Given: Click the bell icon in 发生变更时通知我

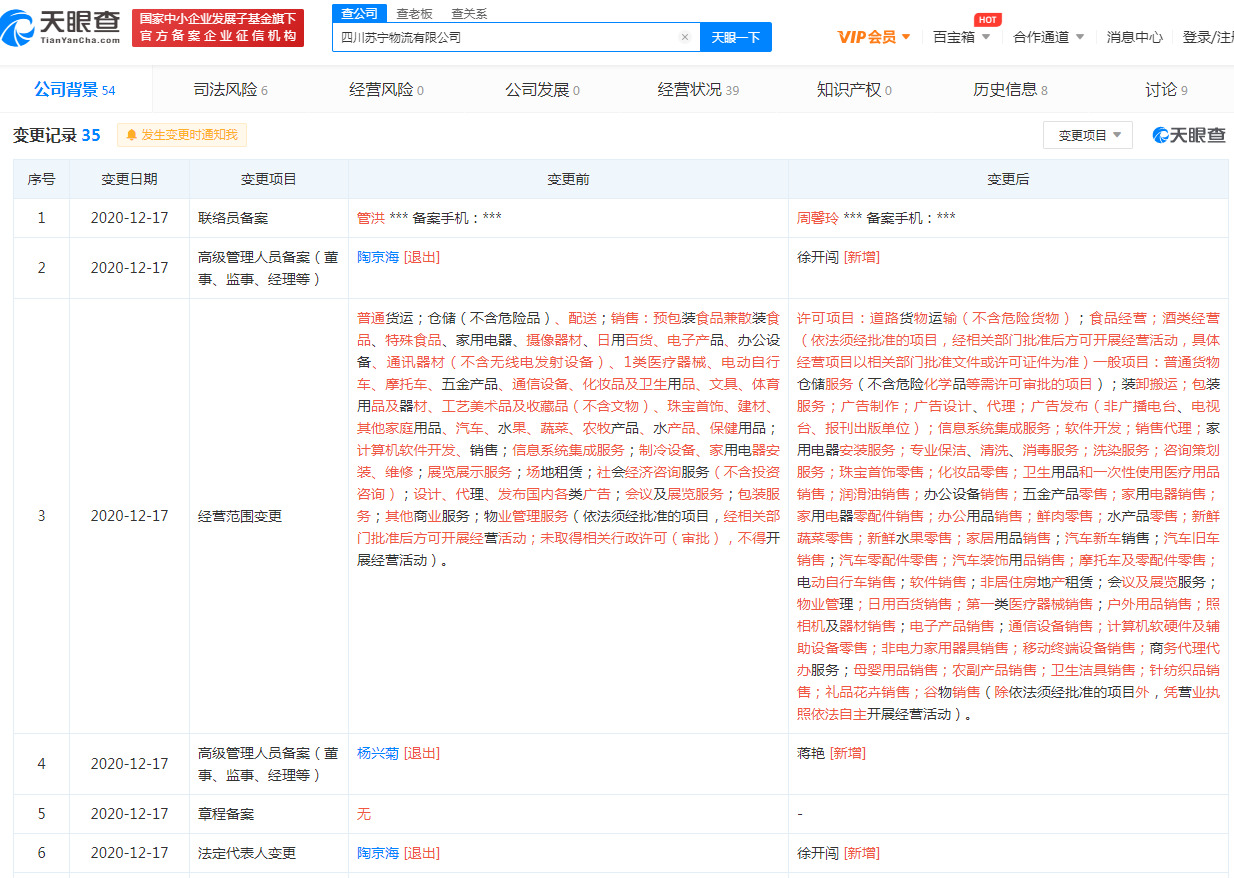Looking at the screenshot, I should pyautogui.click(x=131, y=135).
